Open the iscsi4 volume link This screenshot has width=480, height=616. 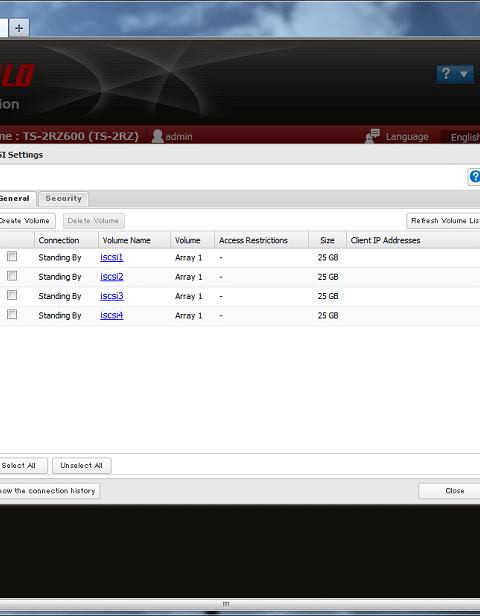click(112, 315)
